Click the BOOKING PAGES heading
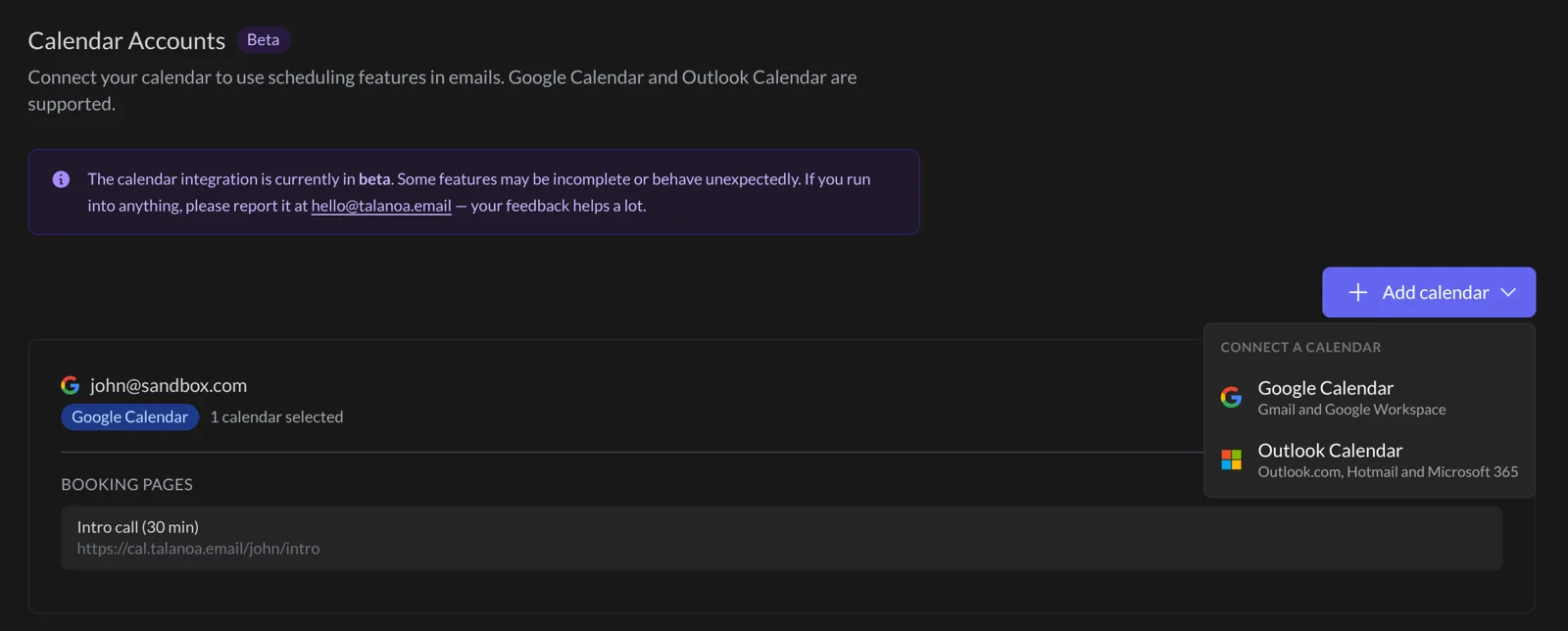1568x631 pixels. click(126, 485)
